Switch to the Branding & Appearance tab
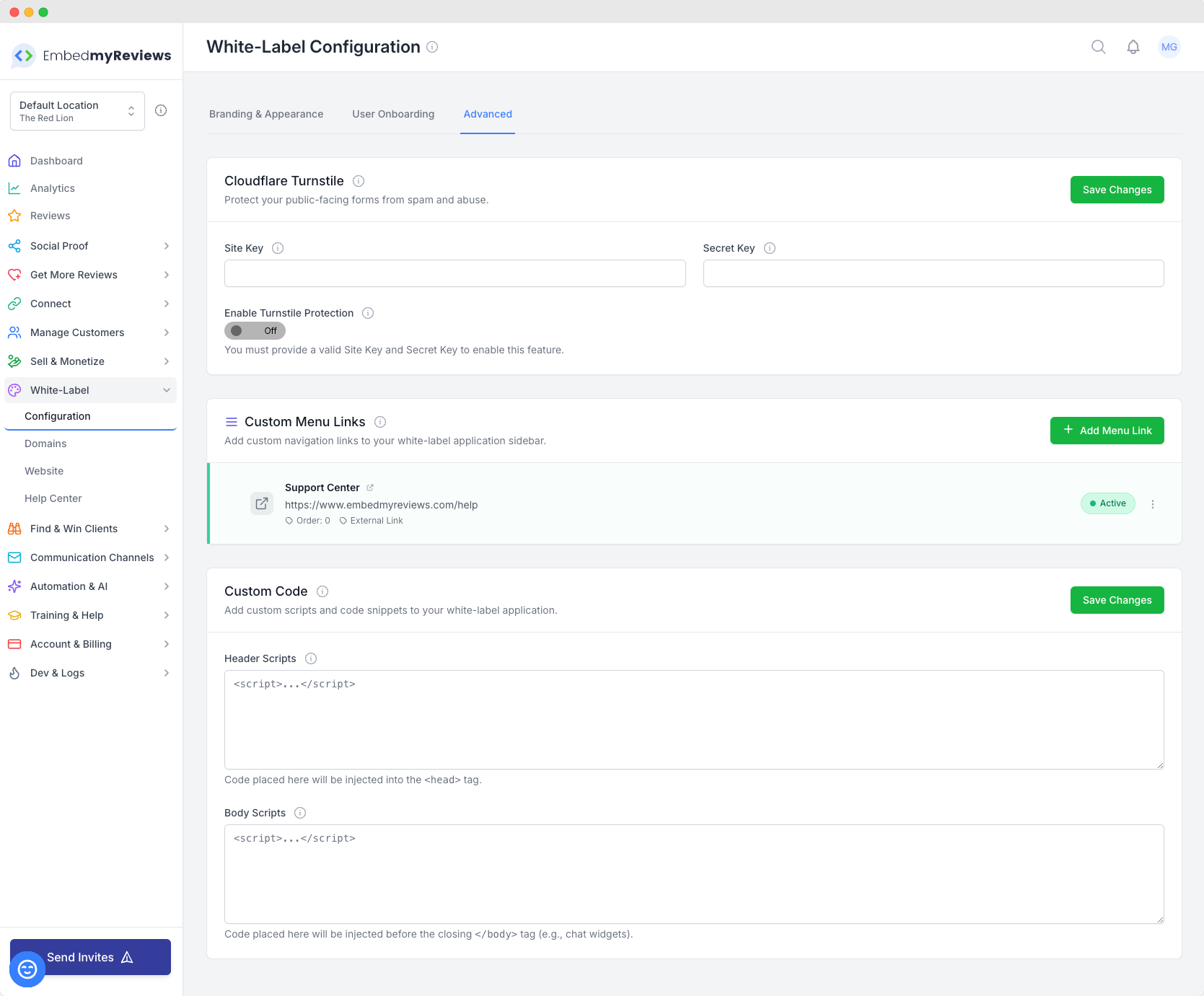This screenshot has height=996, width=1204. [x=266, y=114]
